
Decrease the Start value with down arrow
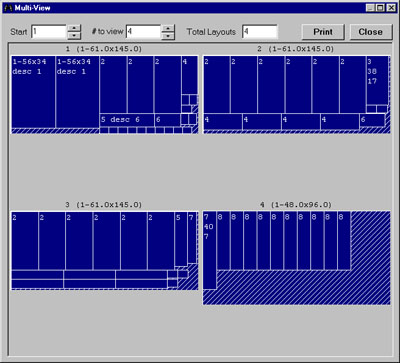pos(74,35)
